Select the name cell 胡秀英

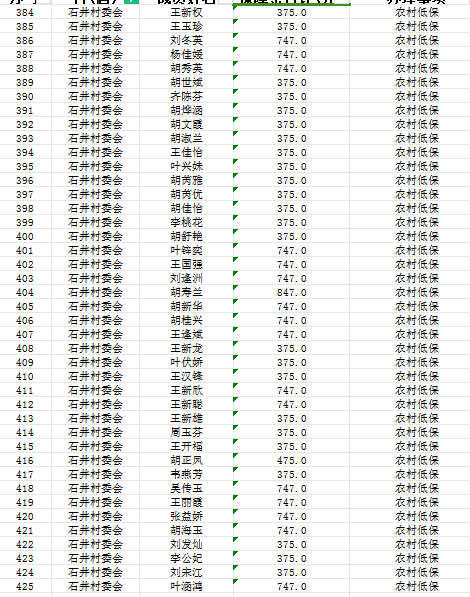tap(186, 69)
